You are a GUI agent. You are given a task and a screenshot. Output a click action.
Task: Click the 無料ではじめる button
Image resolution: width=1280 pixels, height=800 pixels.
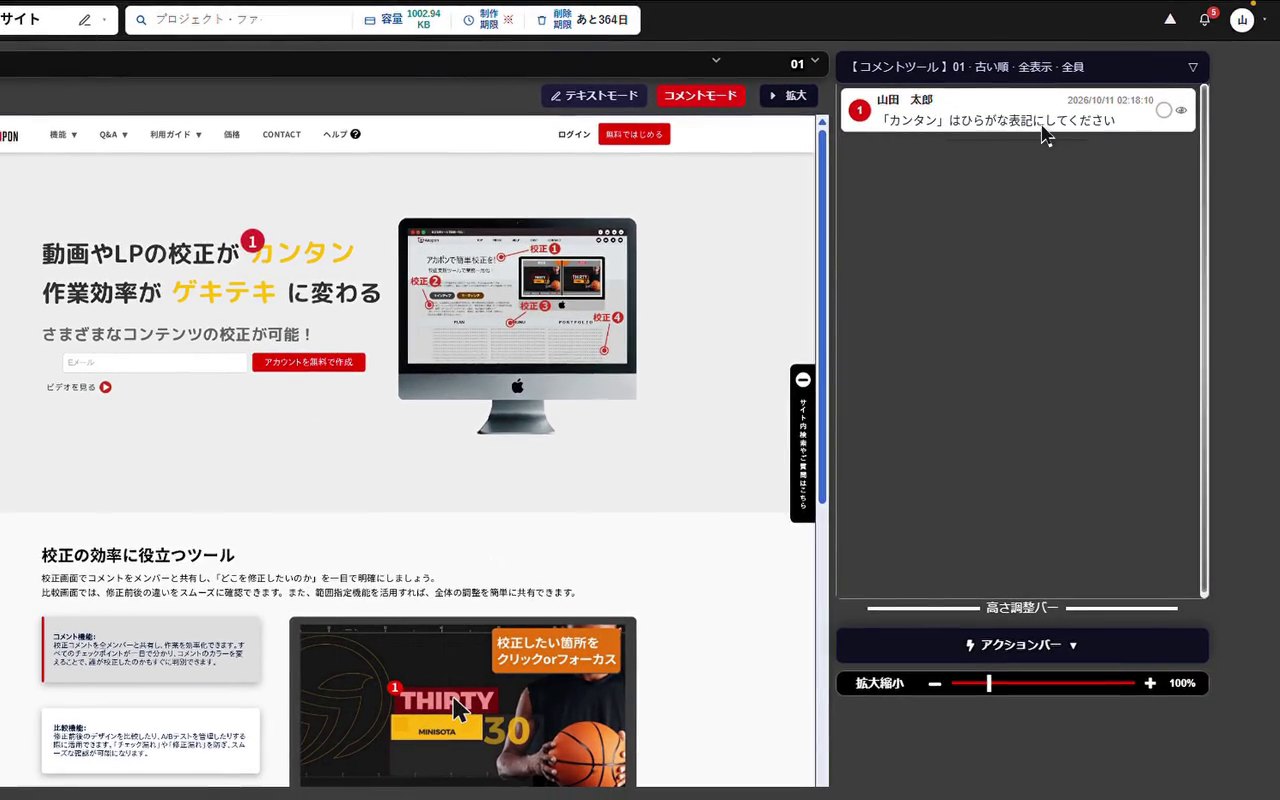coord(634,134)
